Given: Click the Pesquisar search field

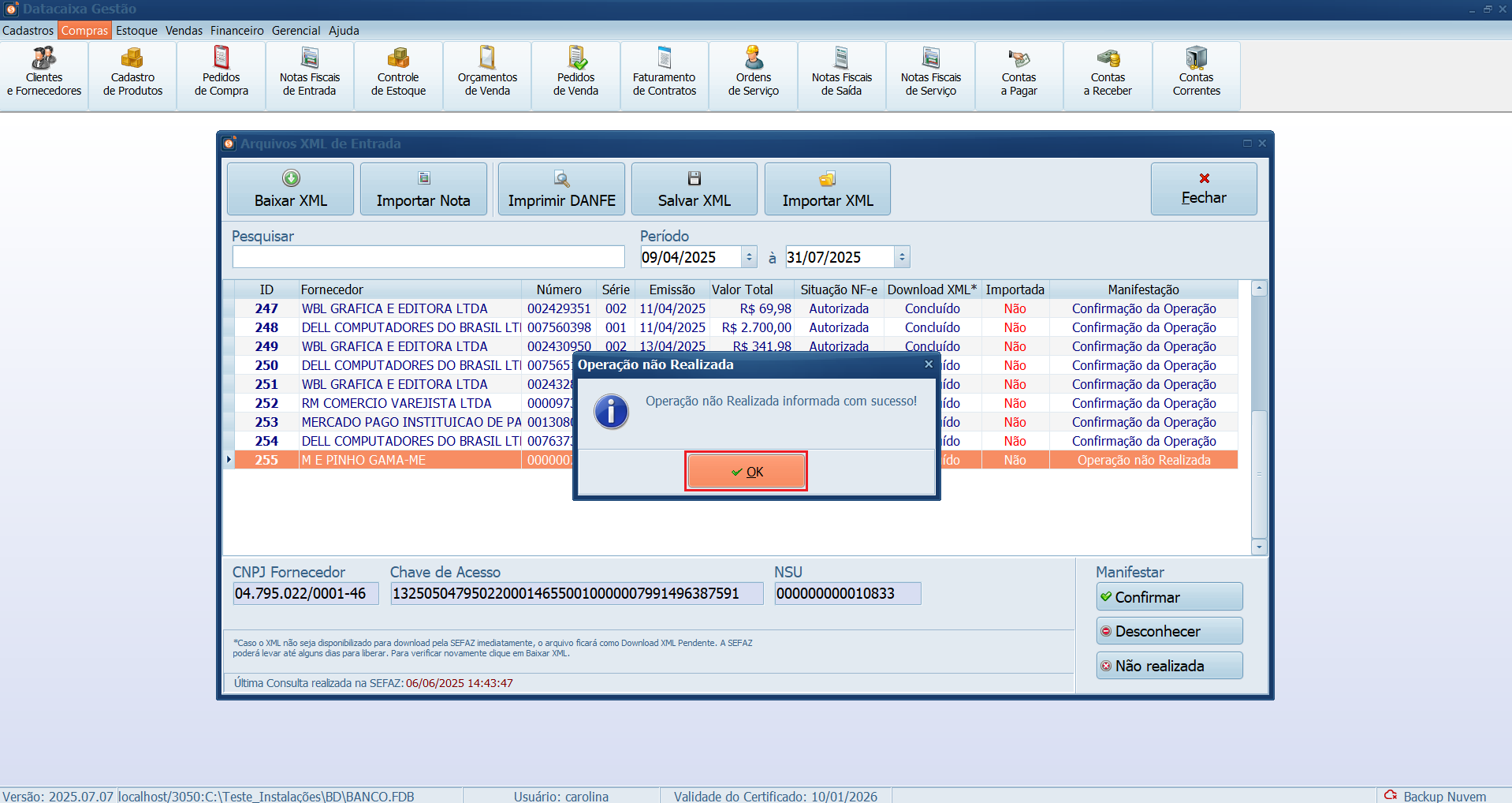Looking at the screenshot, I should [x=428, y=257].
